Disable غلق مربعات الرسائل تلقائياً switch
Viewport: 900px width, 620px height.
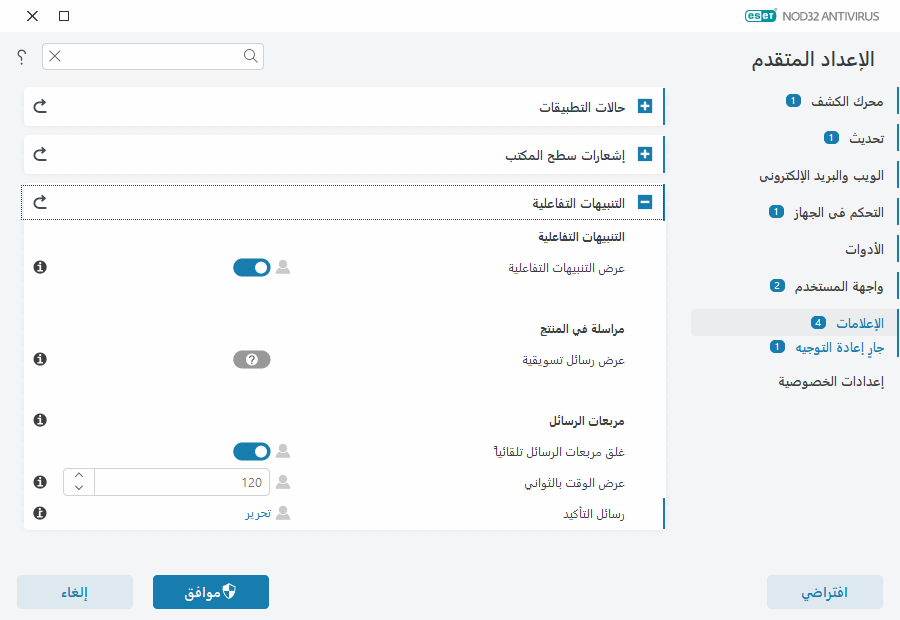pos(251,452)
